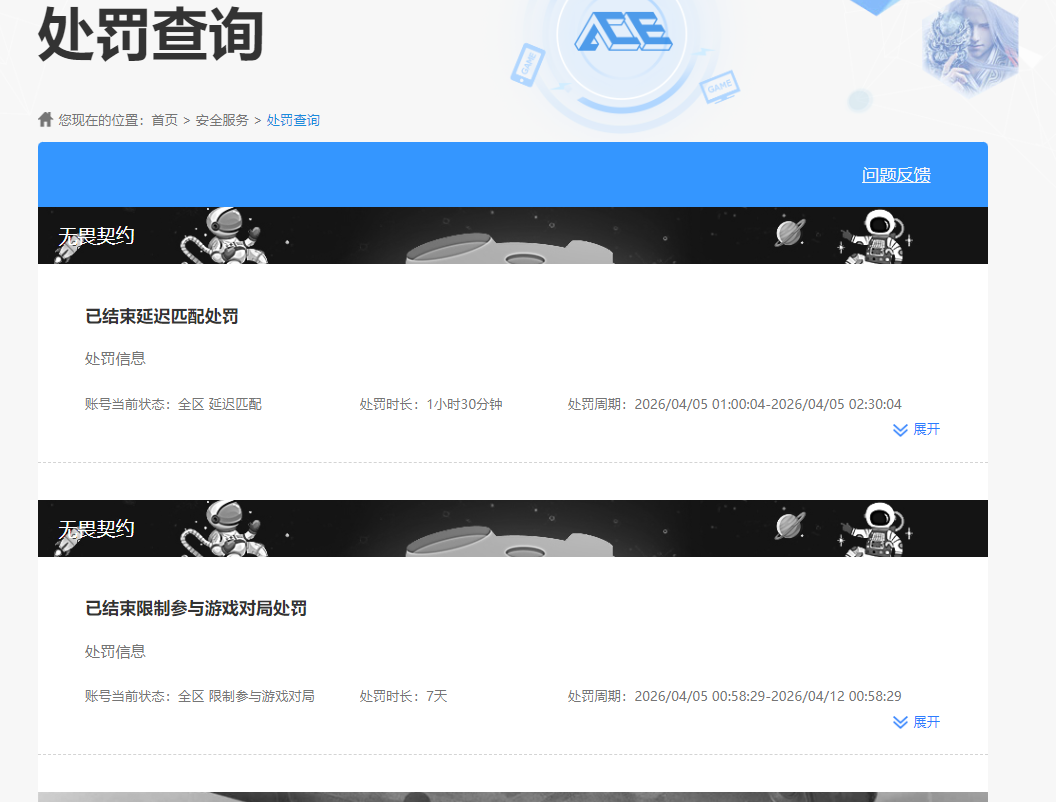Screen dimensions: 1056x802
Task: Select heading 已结束延迟匹配处罚
Action: (162, 316)
